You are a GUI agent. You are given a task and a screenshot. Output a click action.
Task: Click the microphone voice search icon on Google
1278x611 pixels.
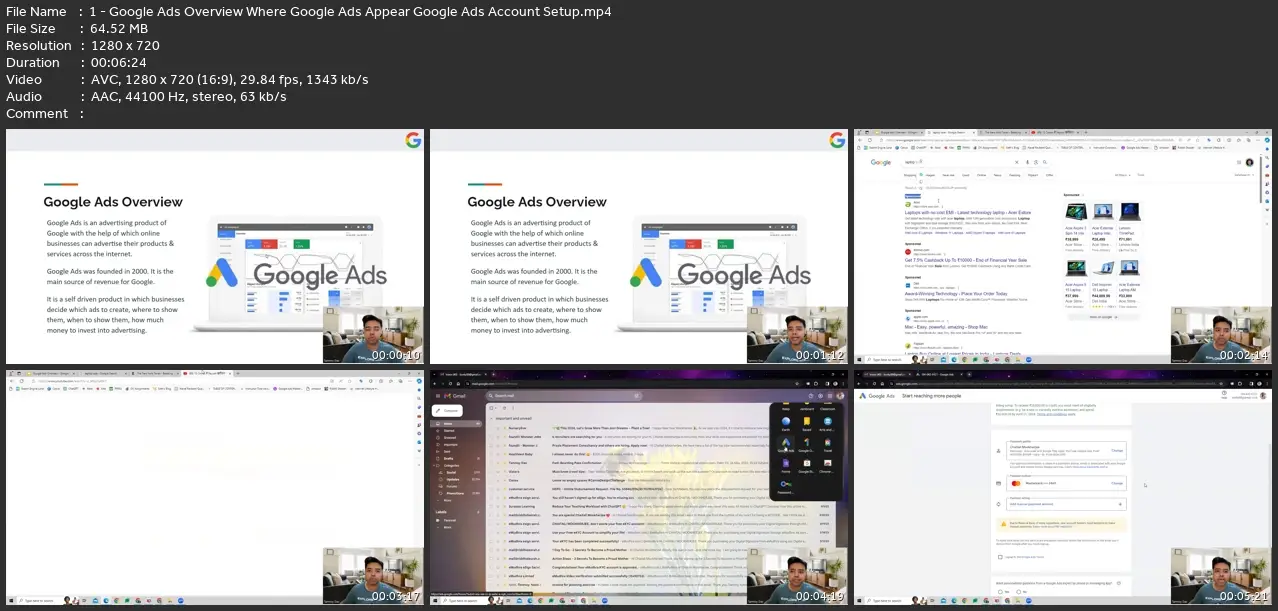click(1027, 162)
